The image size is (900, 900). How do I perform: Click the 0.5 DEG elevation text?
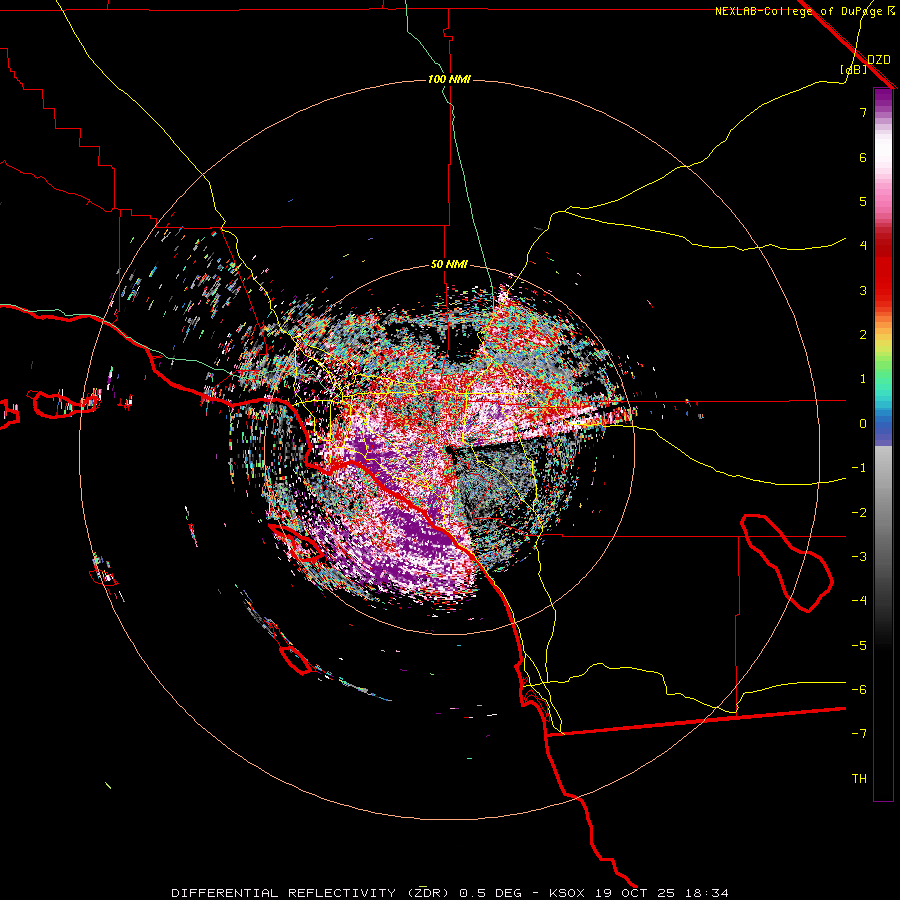pos(491,893)
